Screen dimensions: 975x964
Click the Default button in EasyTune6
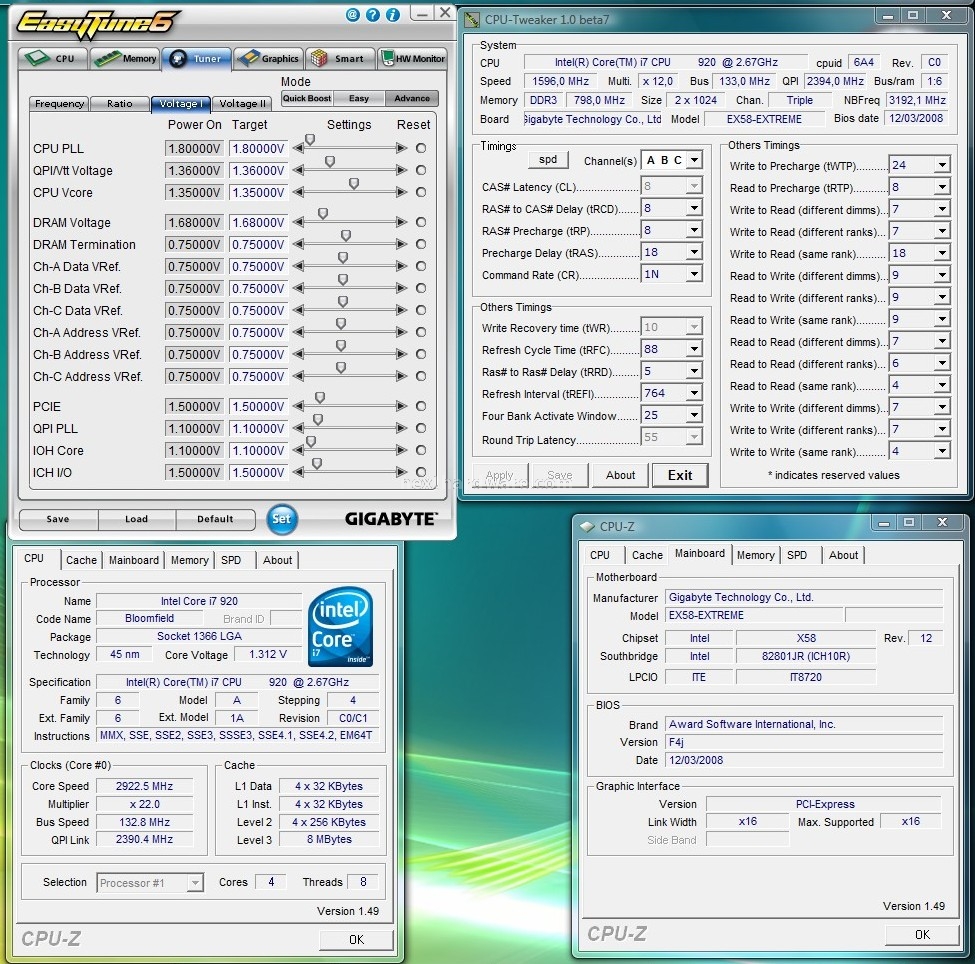(x=215, y=519)
